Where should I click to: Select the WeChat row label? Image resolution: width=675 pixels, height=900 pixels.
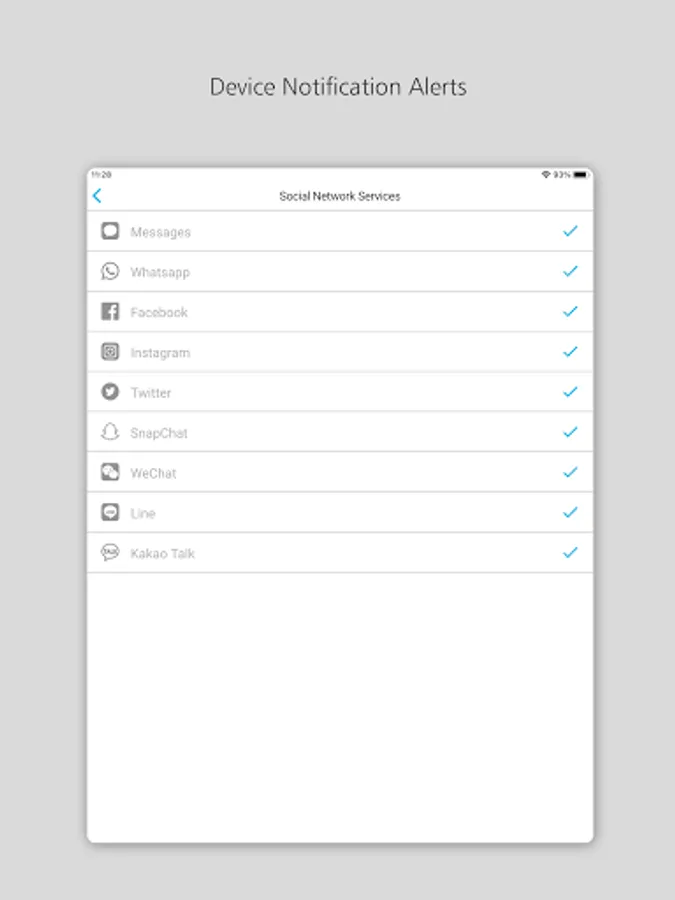[153, 473]
